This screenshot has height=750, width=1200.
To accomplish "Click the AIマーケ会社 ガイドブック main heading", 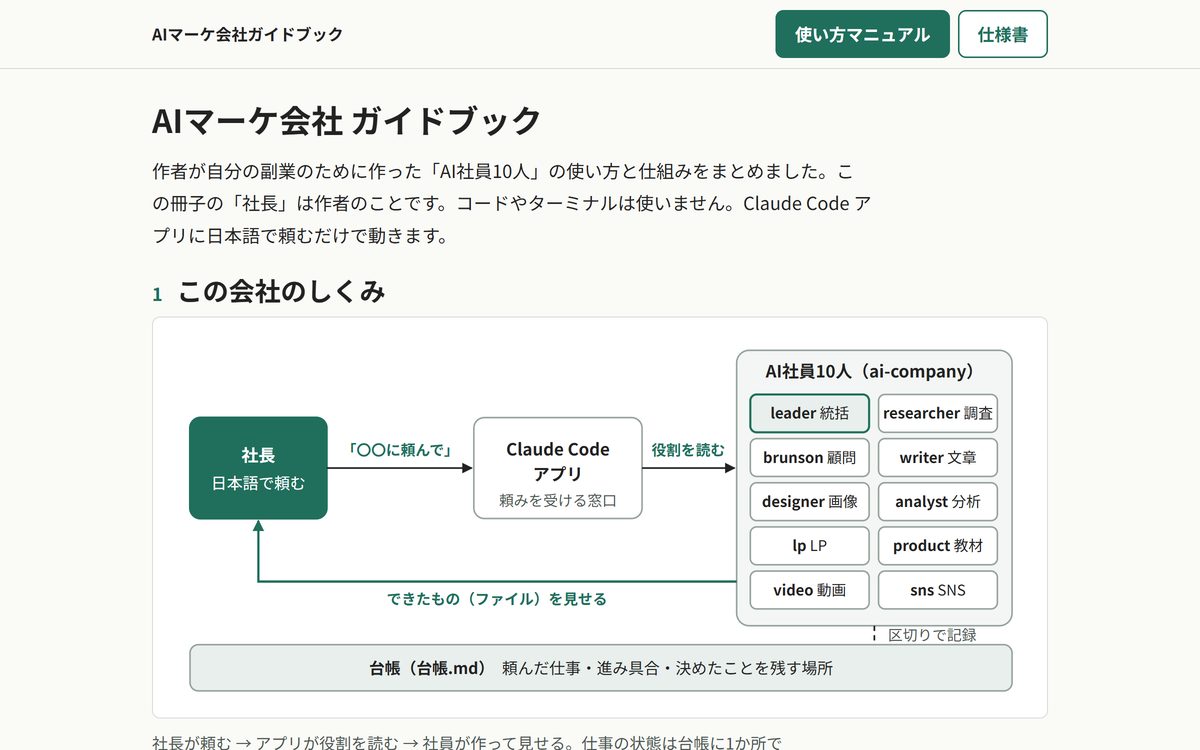I will click(x=347, y=121).
